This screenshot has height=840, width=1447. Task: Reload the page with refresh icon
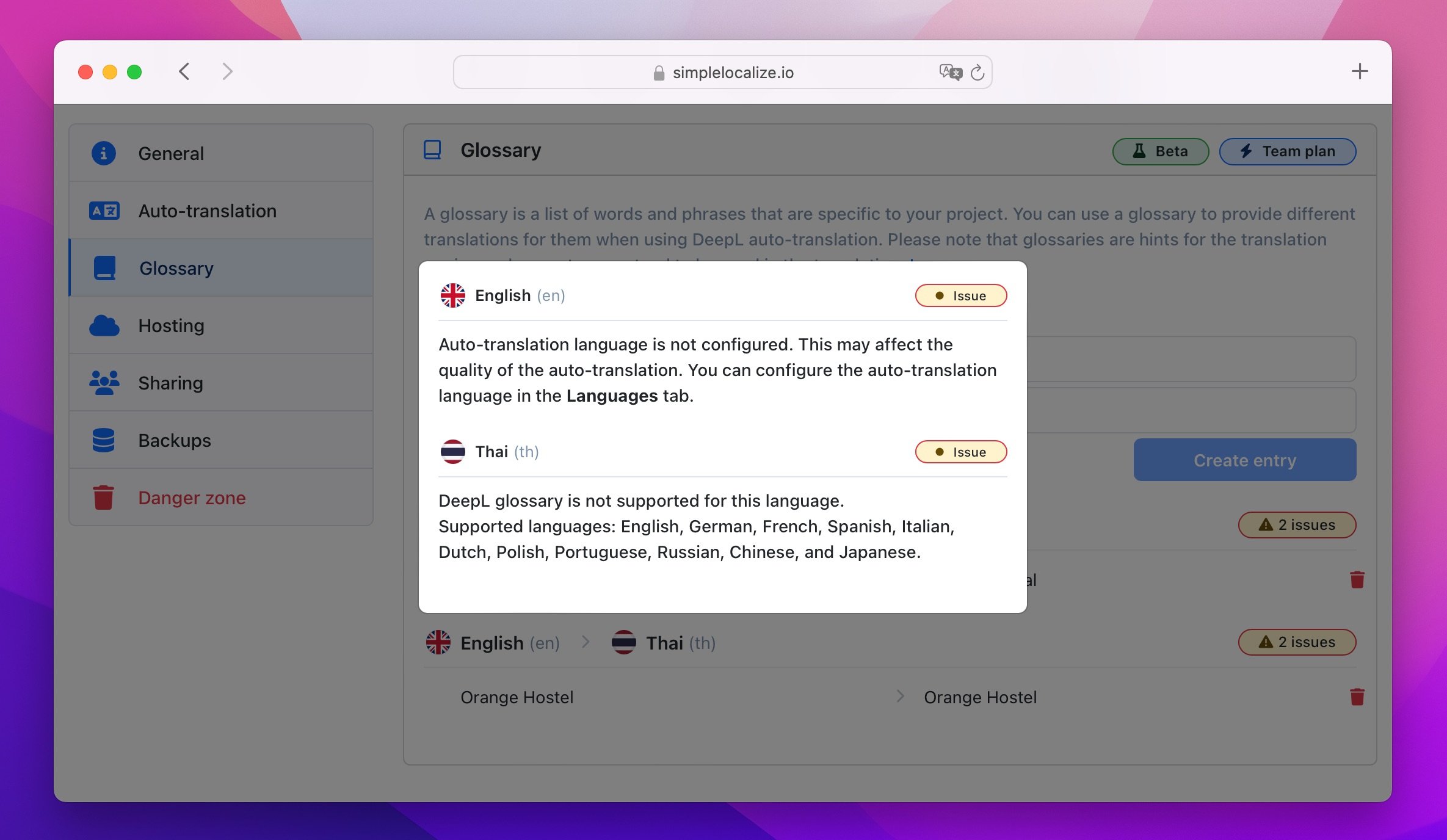(x=977, y=73)
